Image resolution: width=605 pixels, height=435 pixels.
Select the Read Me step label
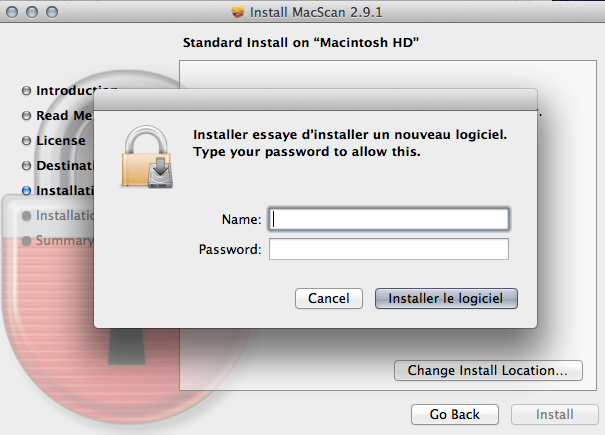[x=64, y=115]
